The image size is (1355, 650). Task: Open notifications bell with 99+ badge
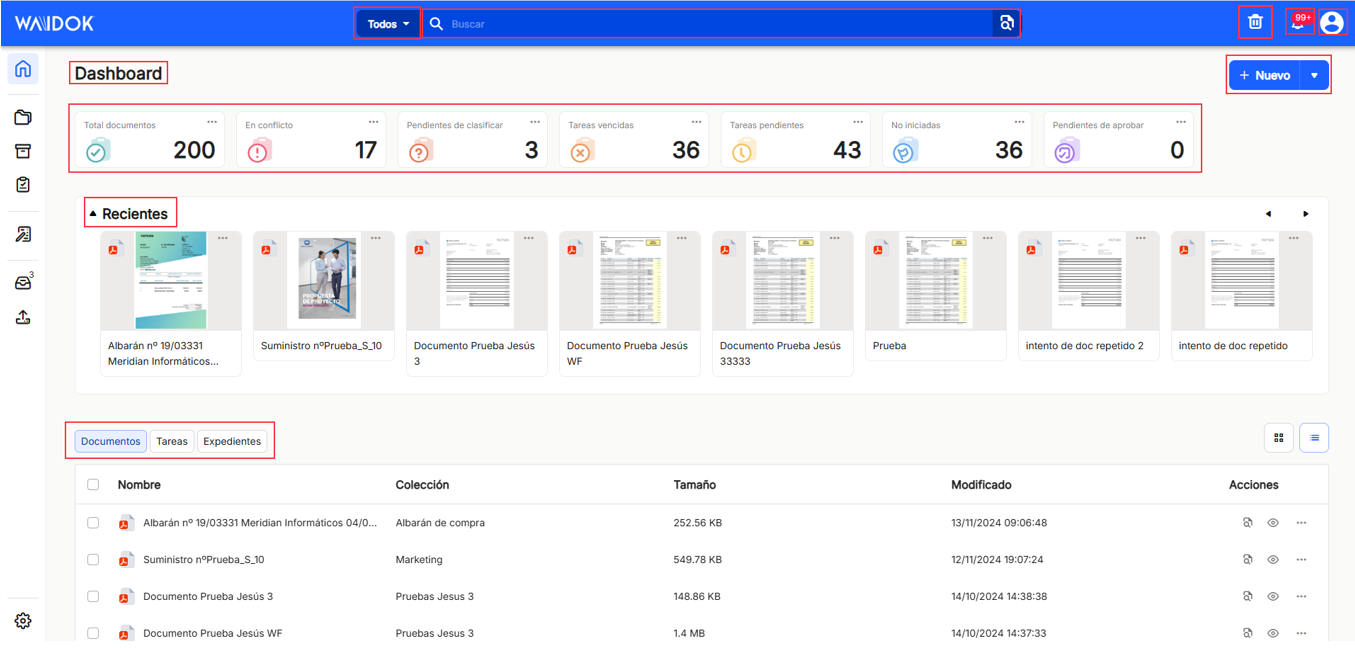point(1299,22)
